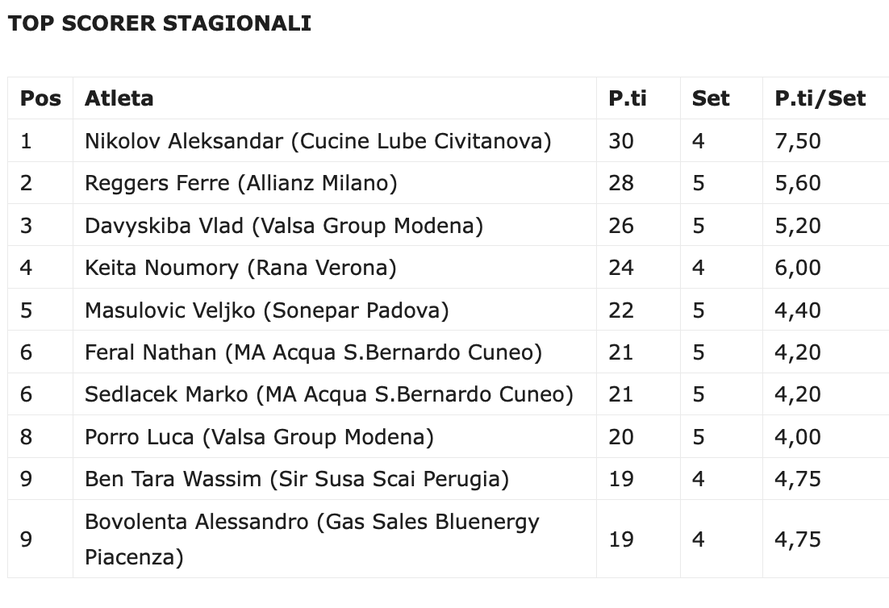Click Porro Luca's 4,00 average cell

(798, 437)
